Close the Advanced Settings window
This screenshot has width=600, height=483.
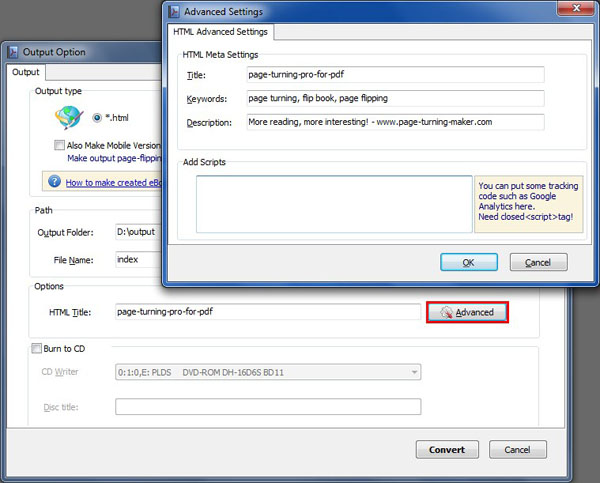576,8
